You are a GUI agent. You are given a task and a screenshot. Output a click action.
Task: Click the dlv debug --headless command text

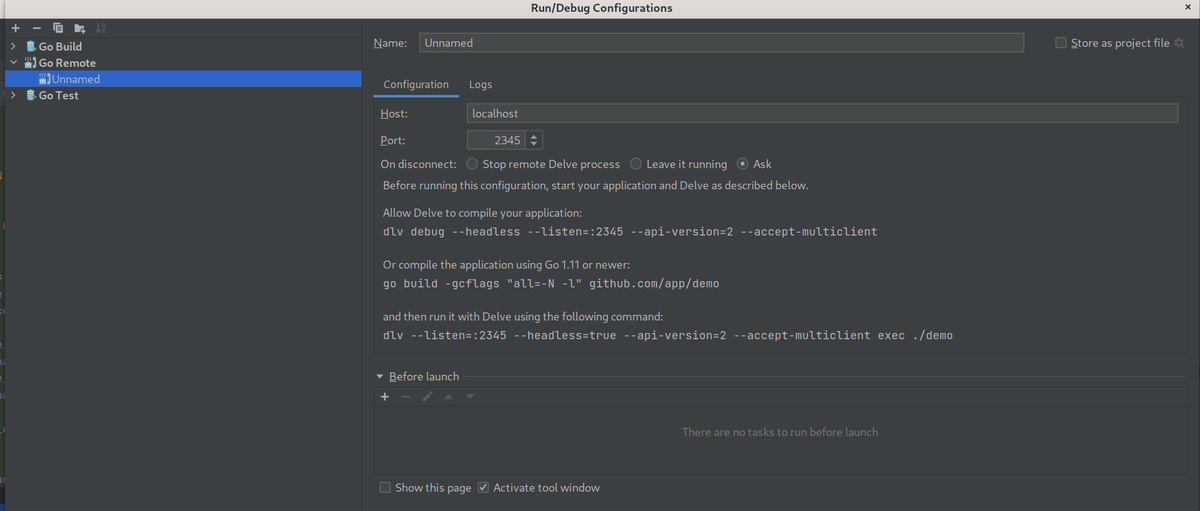tap(630, 232)
